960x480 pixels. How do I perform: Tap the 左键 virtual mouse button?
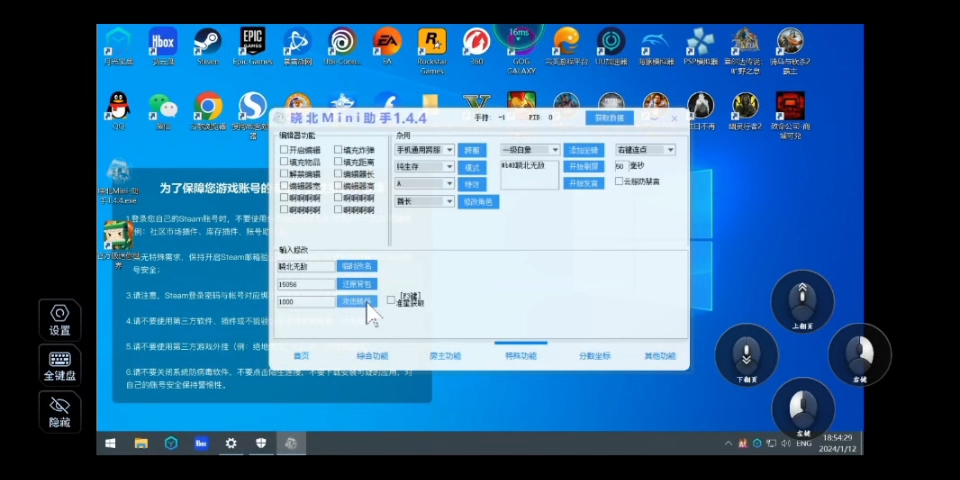click(x=803, y=408)
